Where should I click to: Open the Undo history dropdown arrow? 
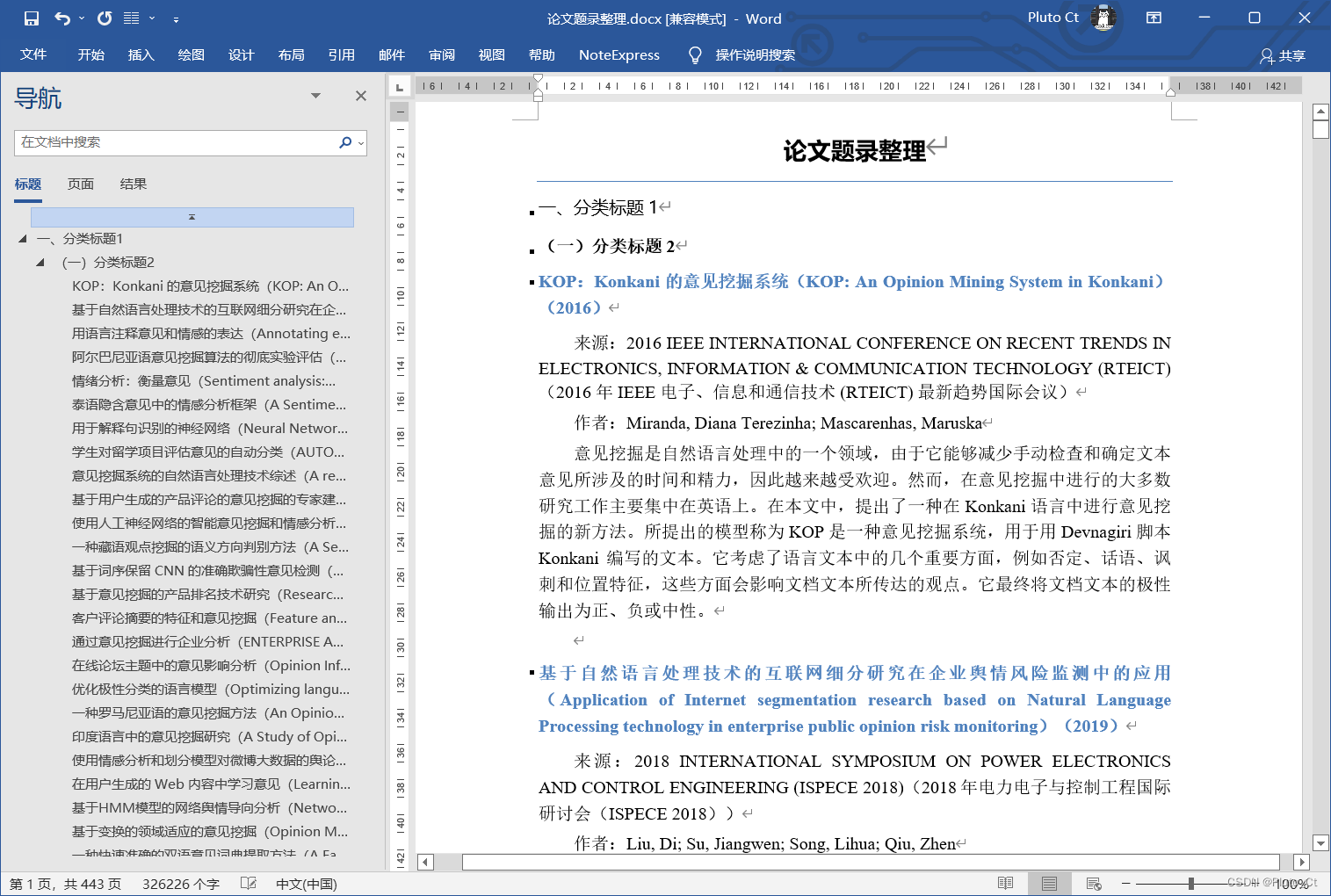click(x=82, y=18)
